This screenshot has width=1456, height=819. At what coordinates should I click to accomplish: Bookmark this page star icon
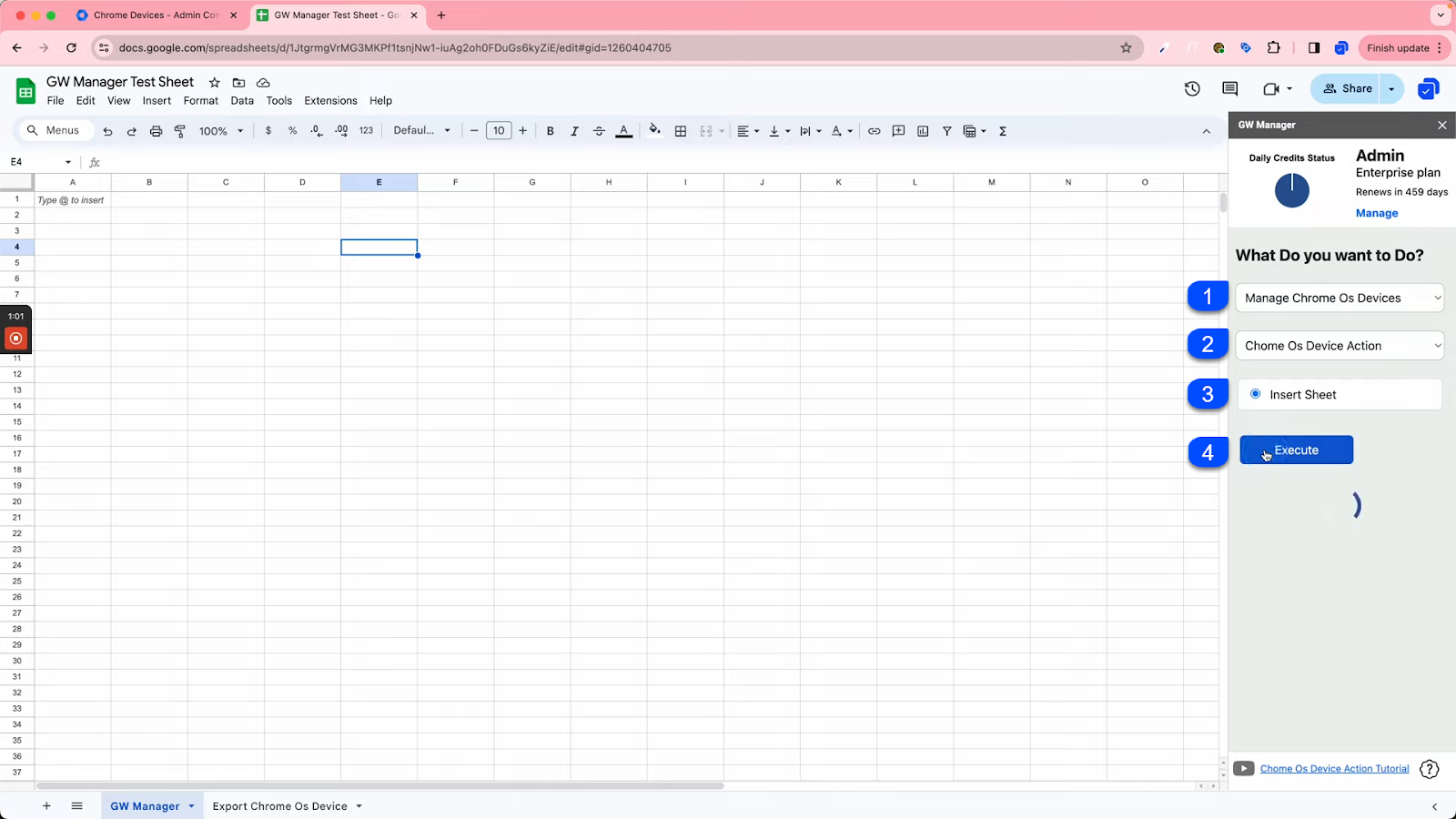click(x=1126, y=48)
